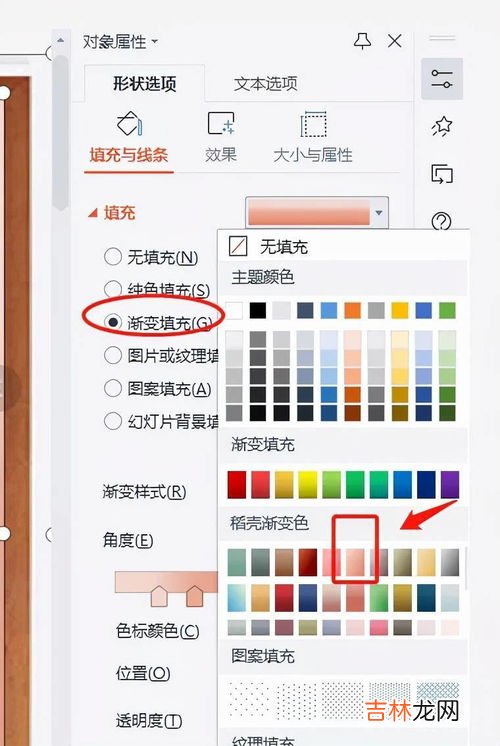Open the Size and Properties section icon
Screen dimensions: 500x746
click(313, 124)
